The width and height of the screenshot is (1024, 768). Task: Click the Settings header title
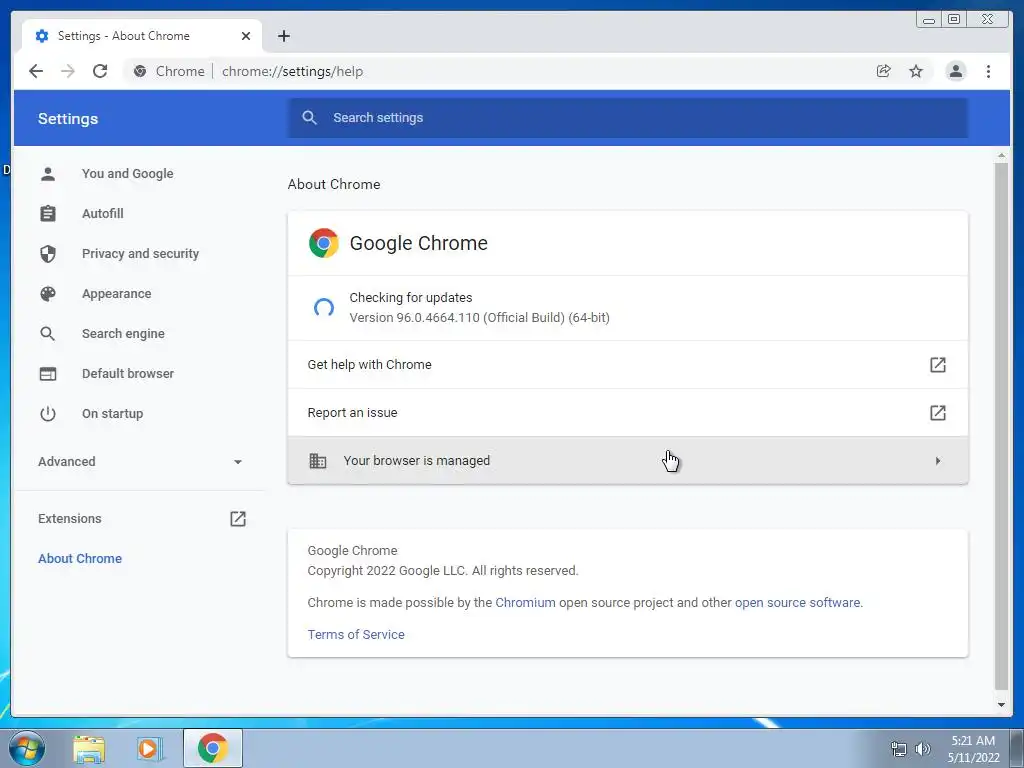(x=68, y=119)
